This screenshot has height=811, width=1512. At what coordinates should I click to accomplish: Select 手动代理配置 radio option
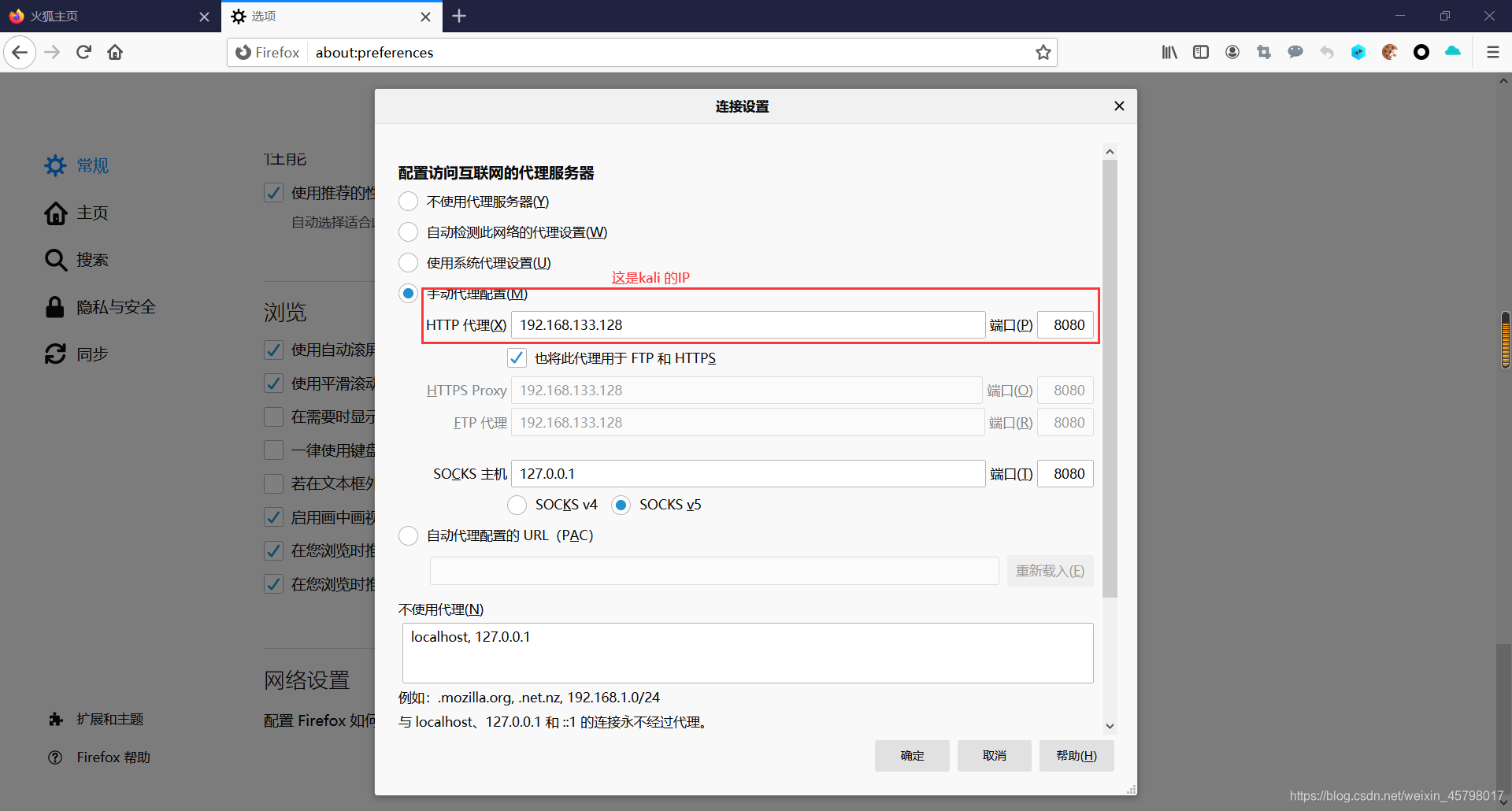pyautogui.click(x=408, y=294)
